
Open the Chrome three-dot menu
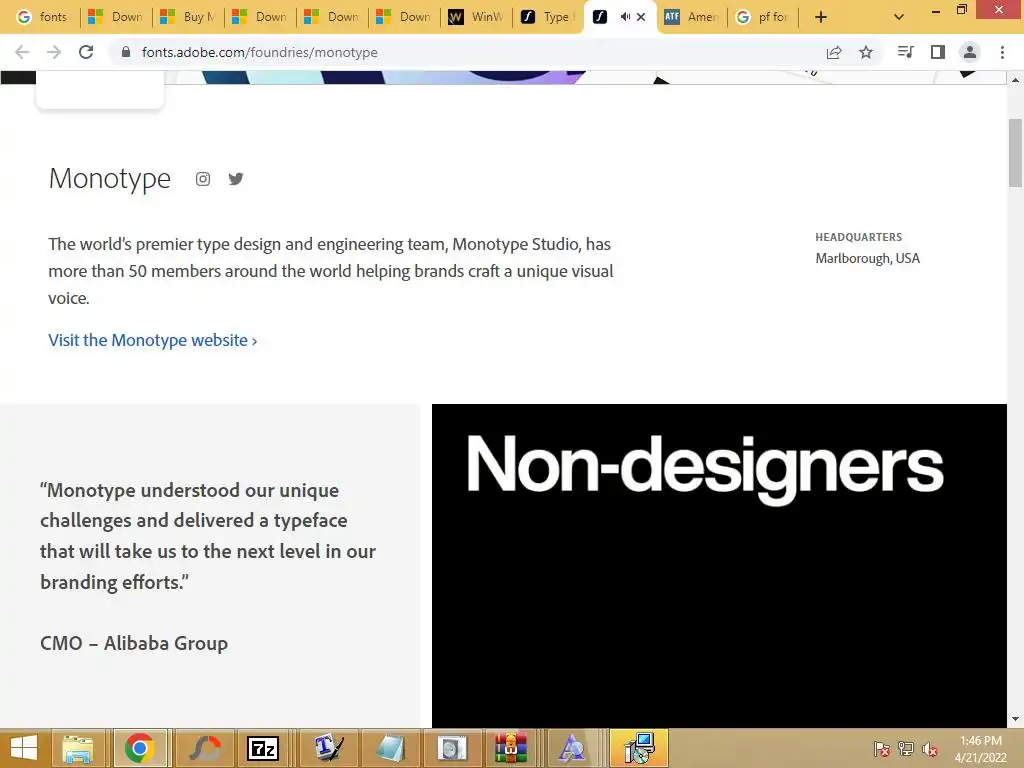[1002, 52]
